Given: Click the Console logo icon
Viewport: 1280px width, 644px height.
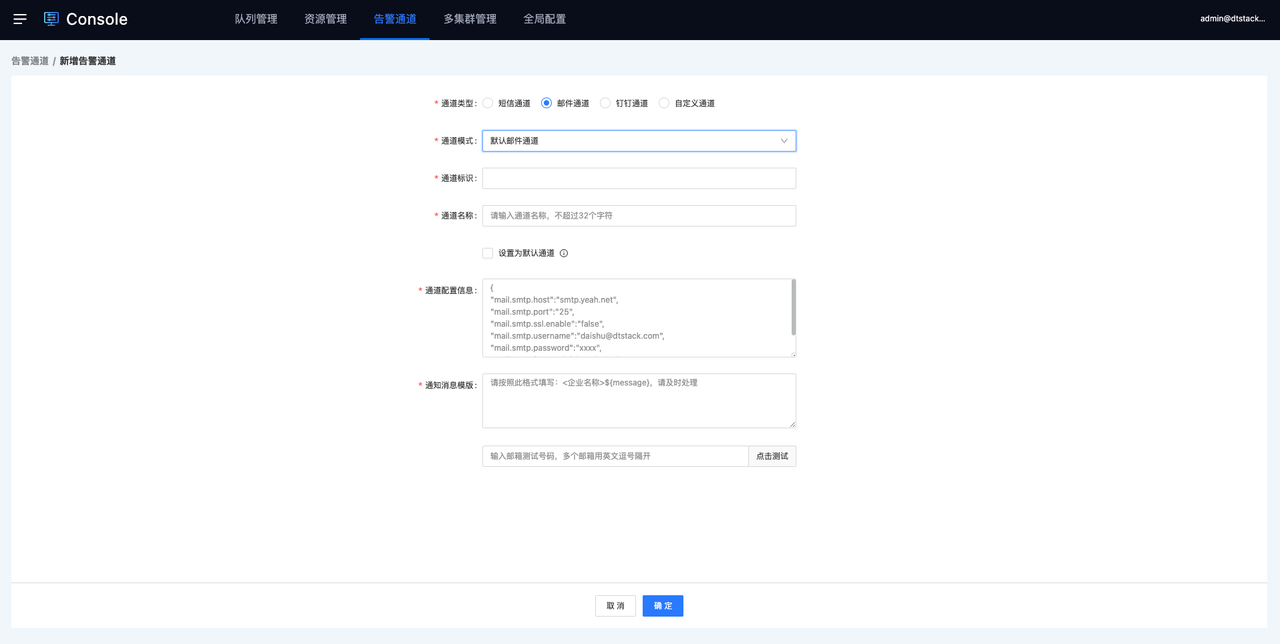Looking at the screenshot, I should point(51,19).
